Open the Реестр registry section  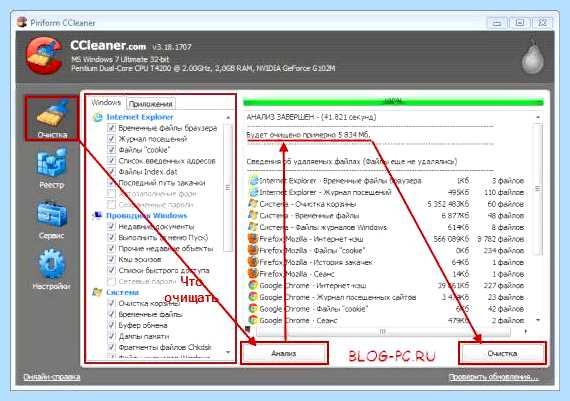pos(52,169)
